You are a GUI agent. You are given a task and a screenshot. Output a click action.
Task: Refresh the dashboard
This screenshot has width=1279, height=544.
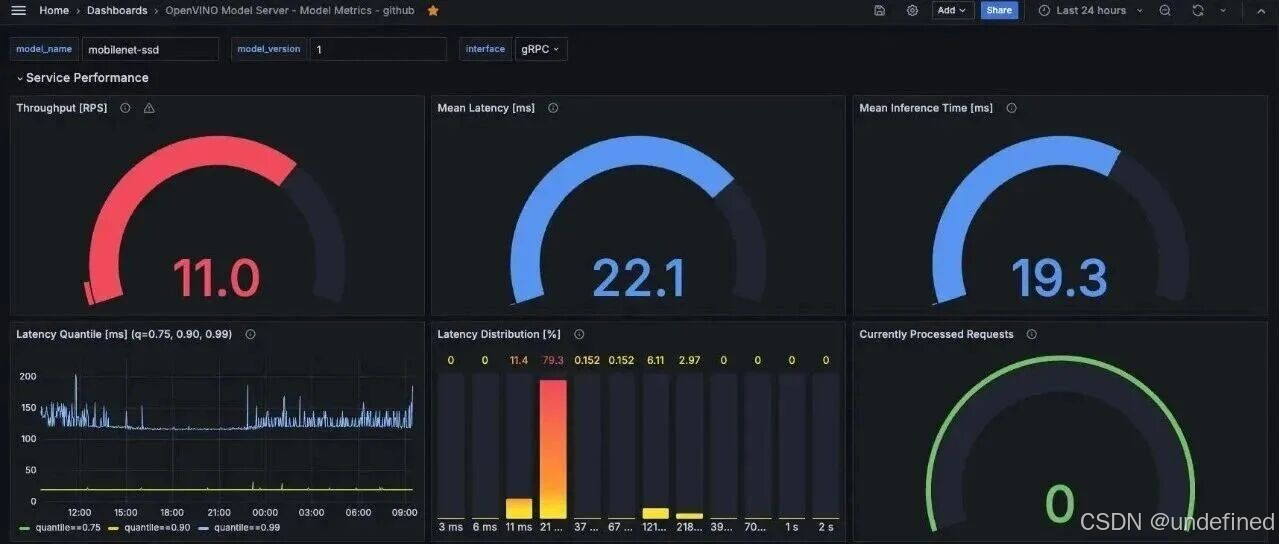[1198, 10]
